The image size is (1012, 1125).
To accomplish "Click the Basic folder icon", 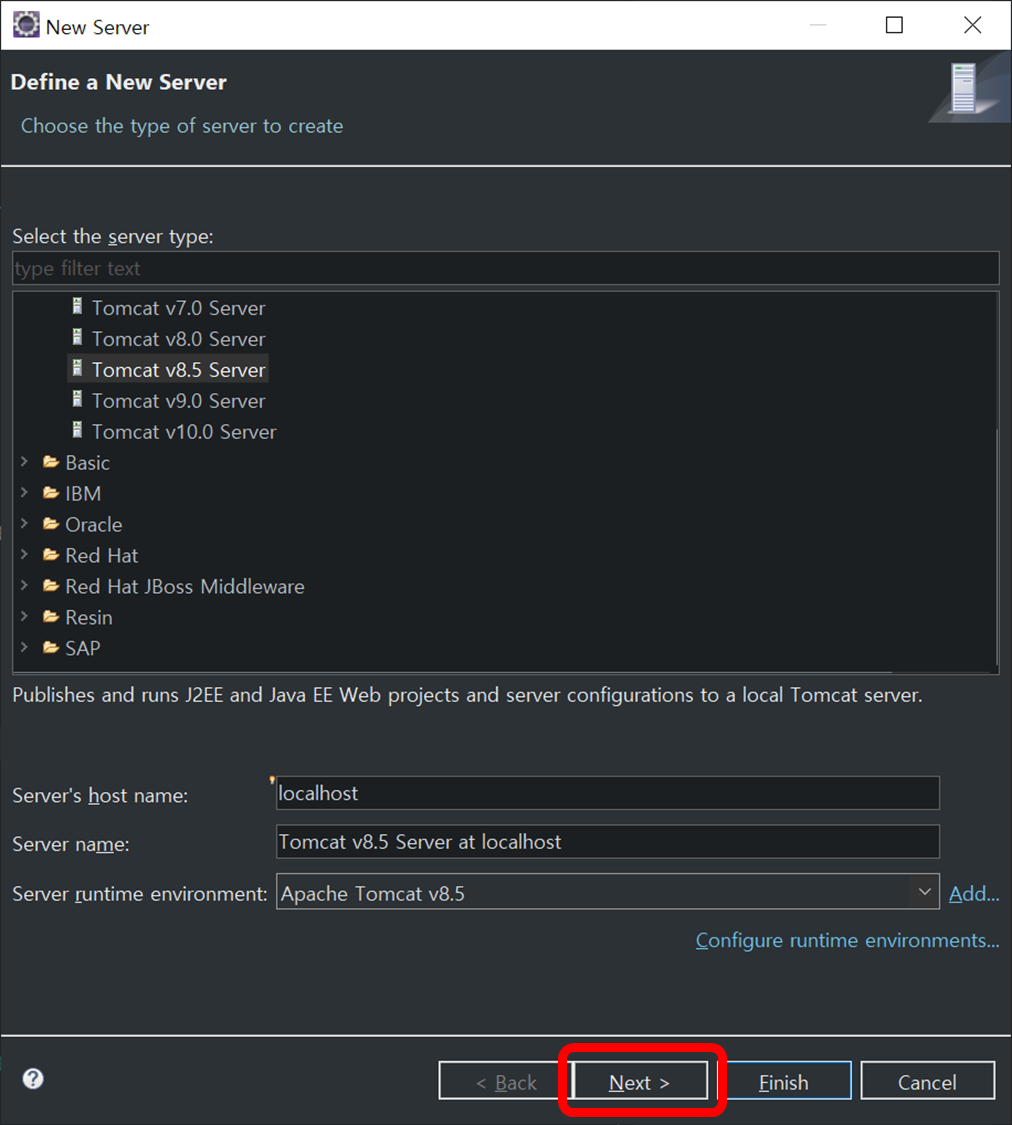I will click(51, 461).
